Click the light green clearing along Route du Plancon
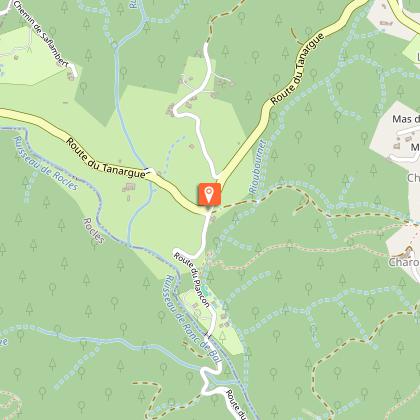The image size is (420, 420). point(213,320)
